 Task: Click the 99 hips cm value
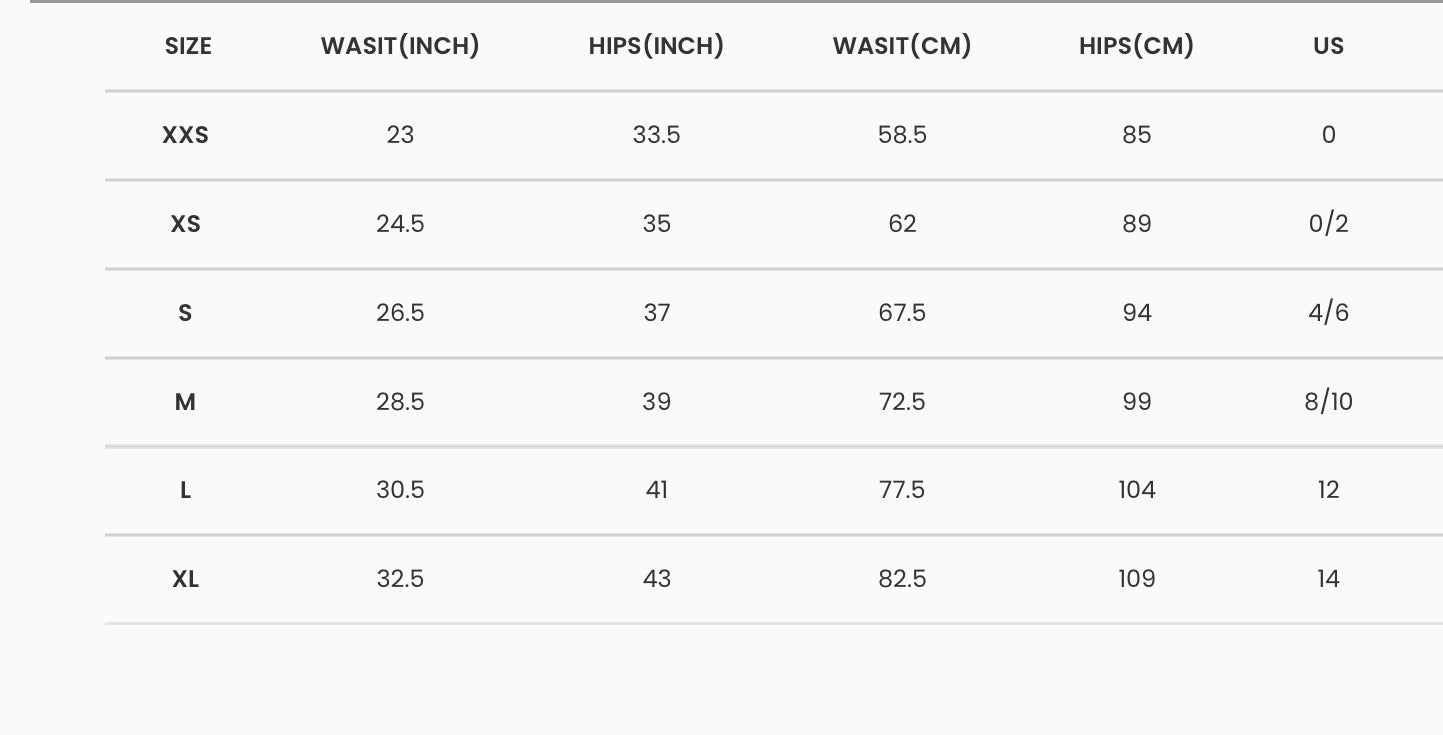tap(1137, 402)
